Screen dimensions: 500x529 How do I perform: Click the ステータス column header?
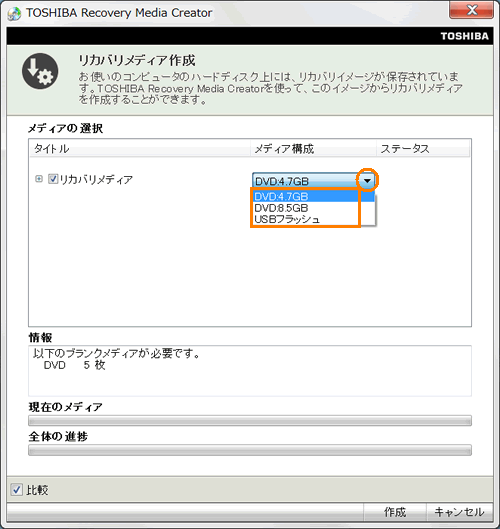tap(423, 148)
